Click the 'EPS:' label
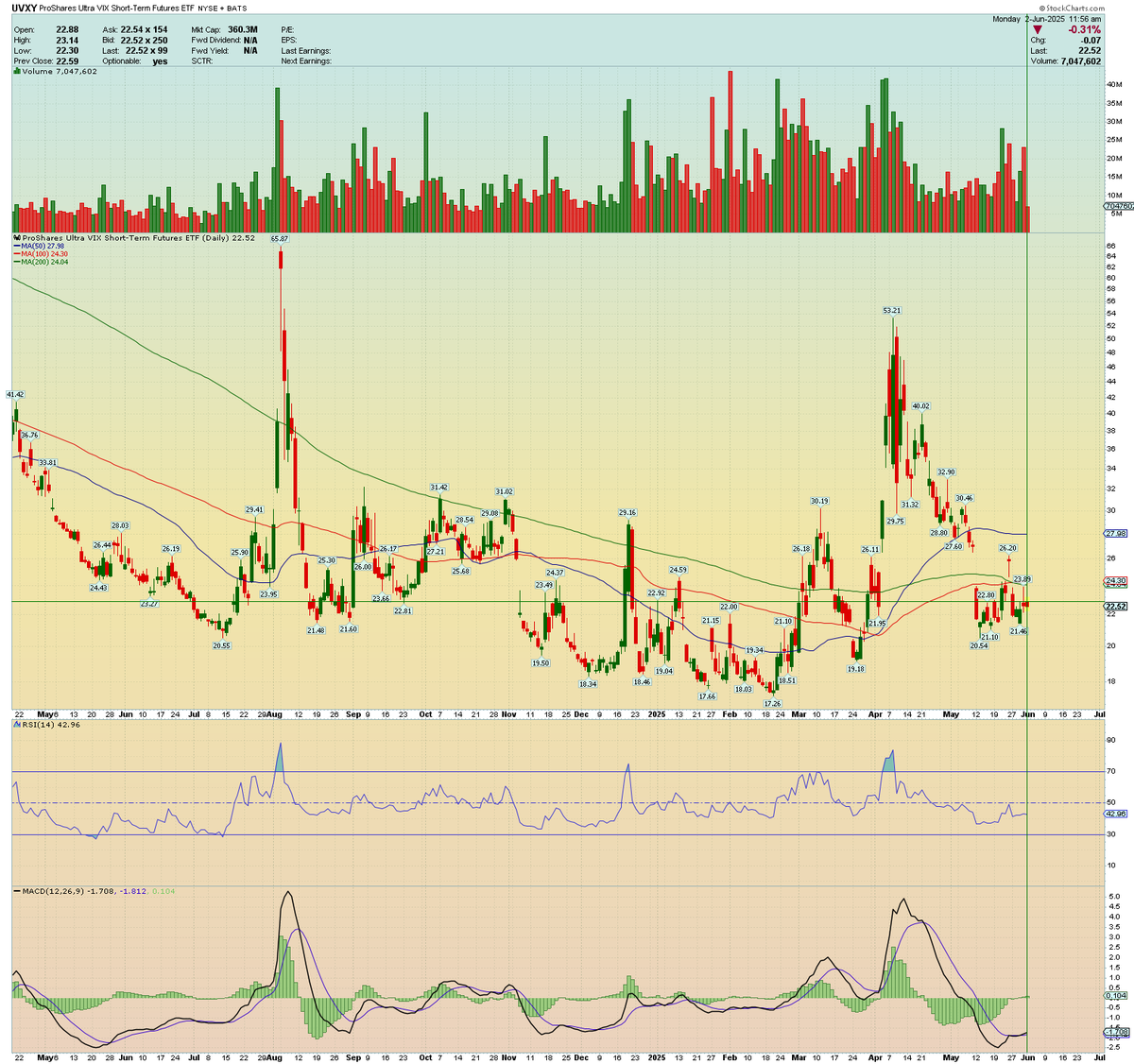Screen dimensions: 1134x1064 (x=289, y=41)
